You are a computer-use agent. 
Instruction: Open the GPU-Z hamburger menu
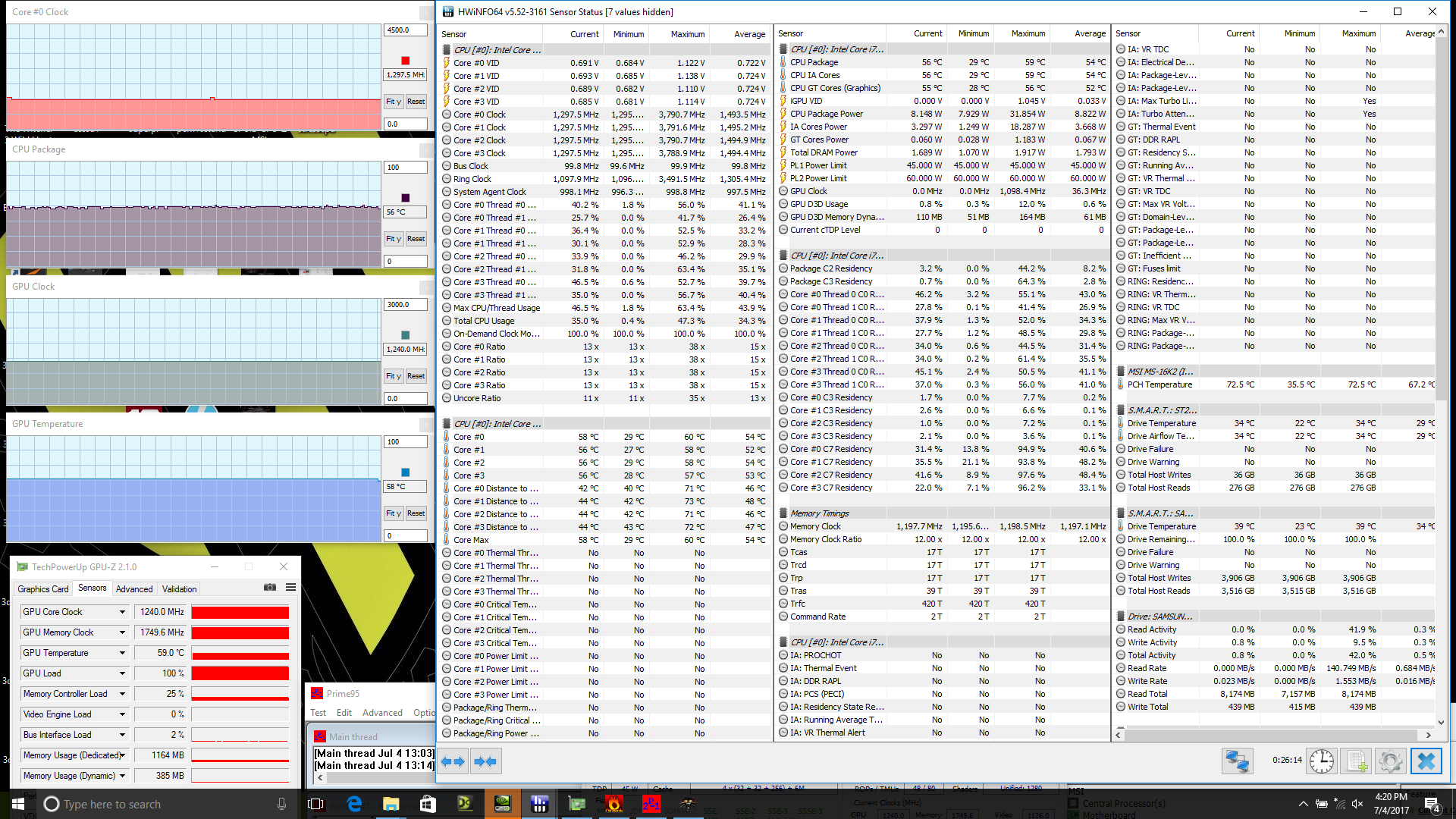point(290,587)
